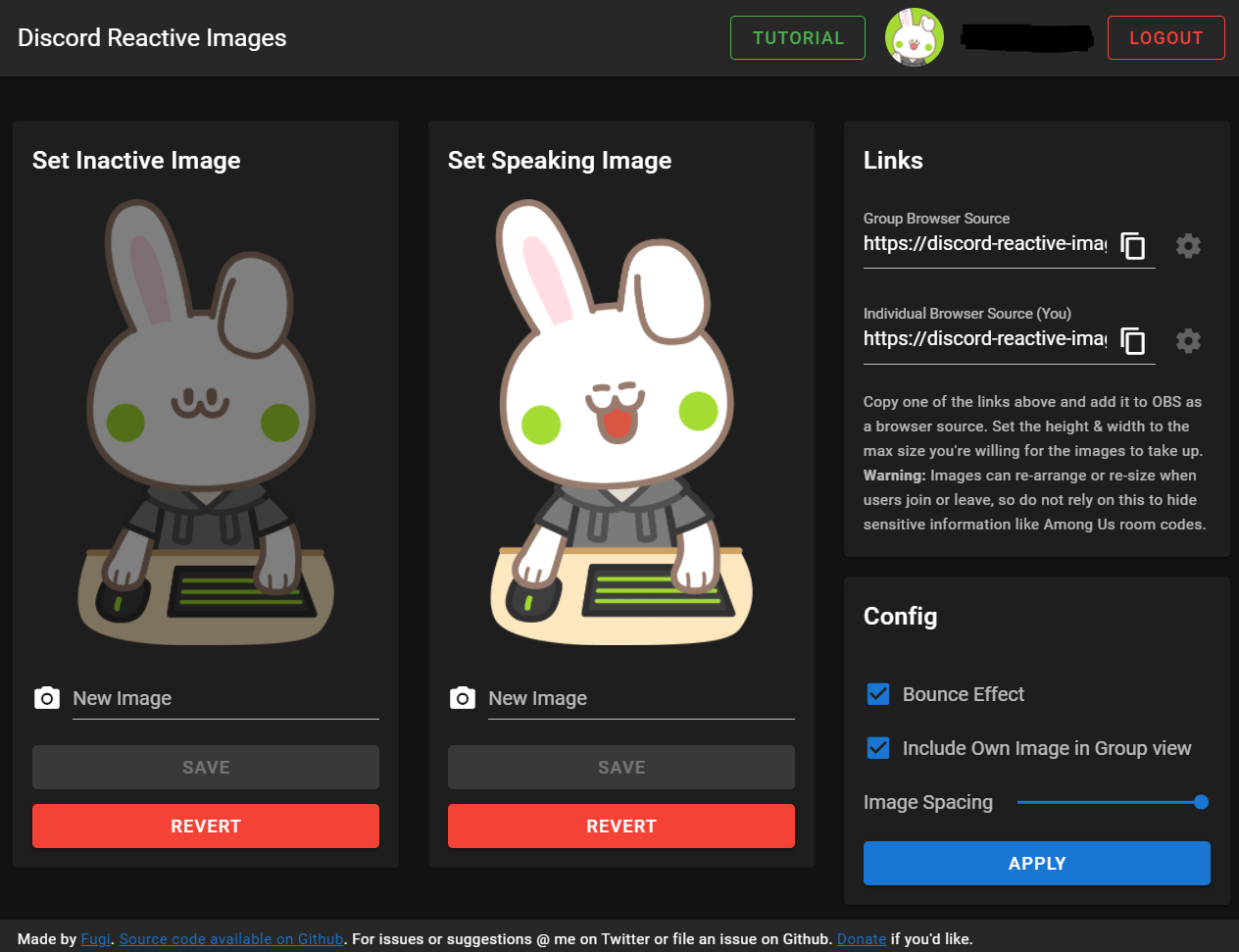Open Source code available on Github link
This screenshot has width=1239, height=952.
[231, 938]
